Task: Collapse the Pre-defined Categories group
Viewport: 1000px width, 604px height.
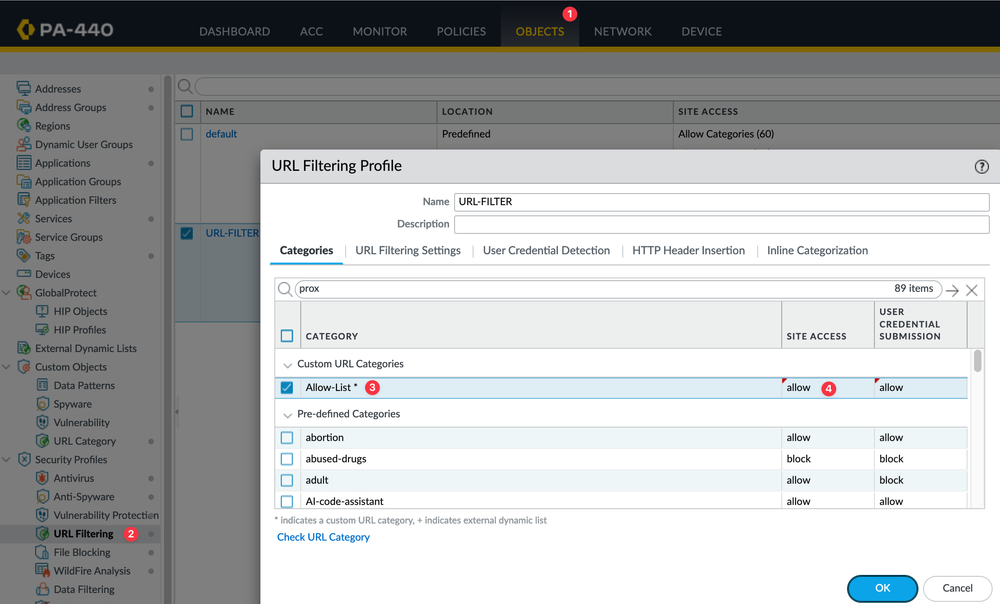Action: 288,414
